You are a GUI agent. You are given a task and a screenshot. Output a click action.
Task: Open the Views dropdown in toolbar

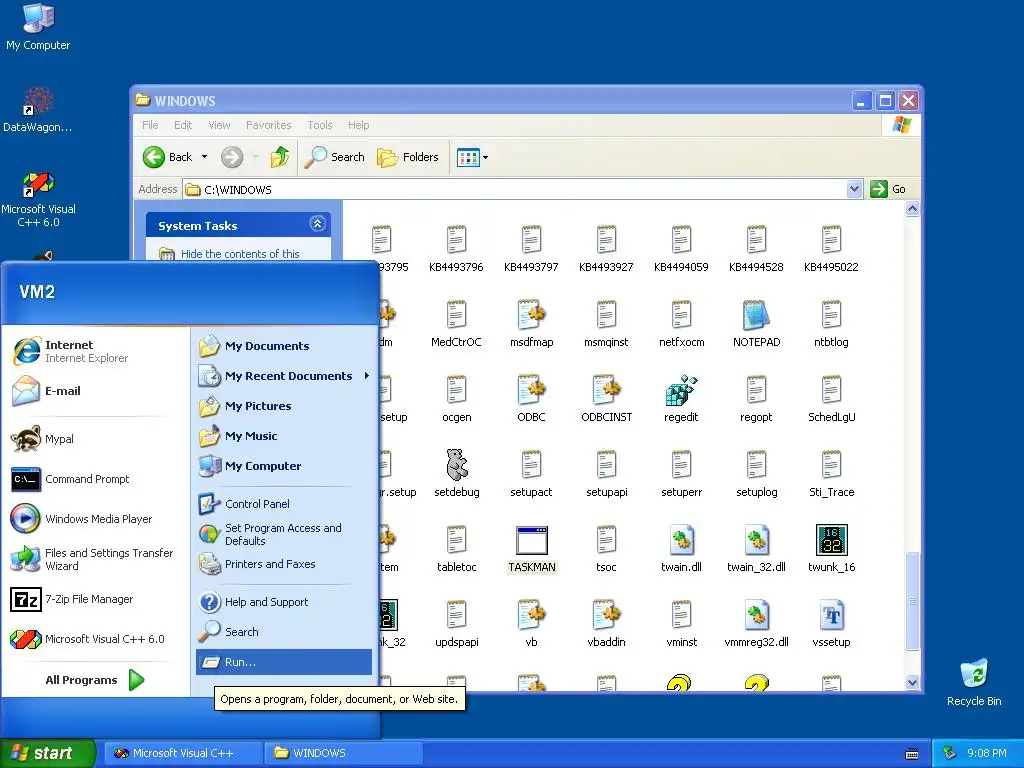pyautogui.click(x=485, y=157)
